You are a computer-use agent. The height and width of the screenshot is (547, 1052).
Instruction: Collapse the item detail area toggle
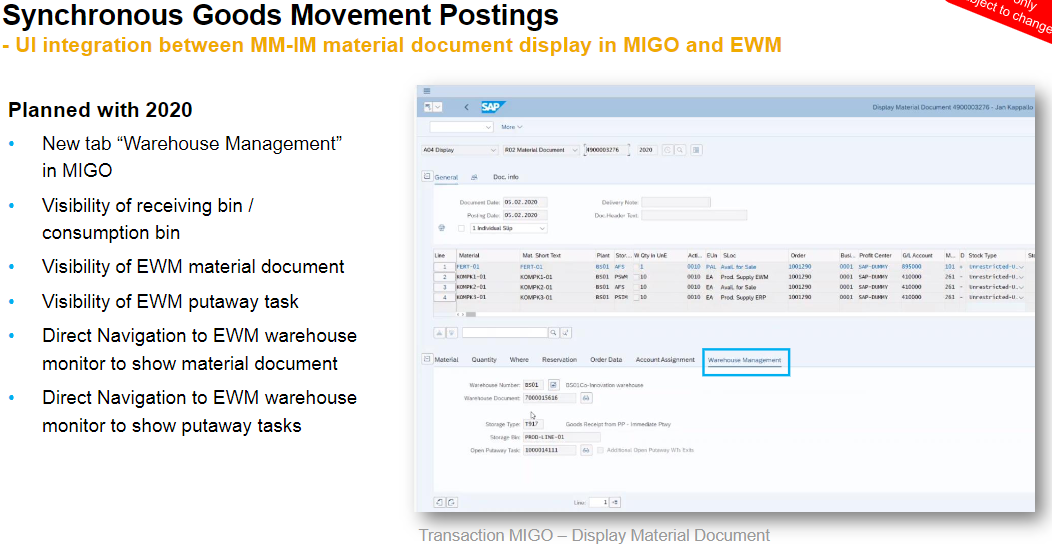pyautogui.click(x=427, y=359)
